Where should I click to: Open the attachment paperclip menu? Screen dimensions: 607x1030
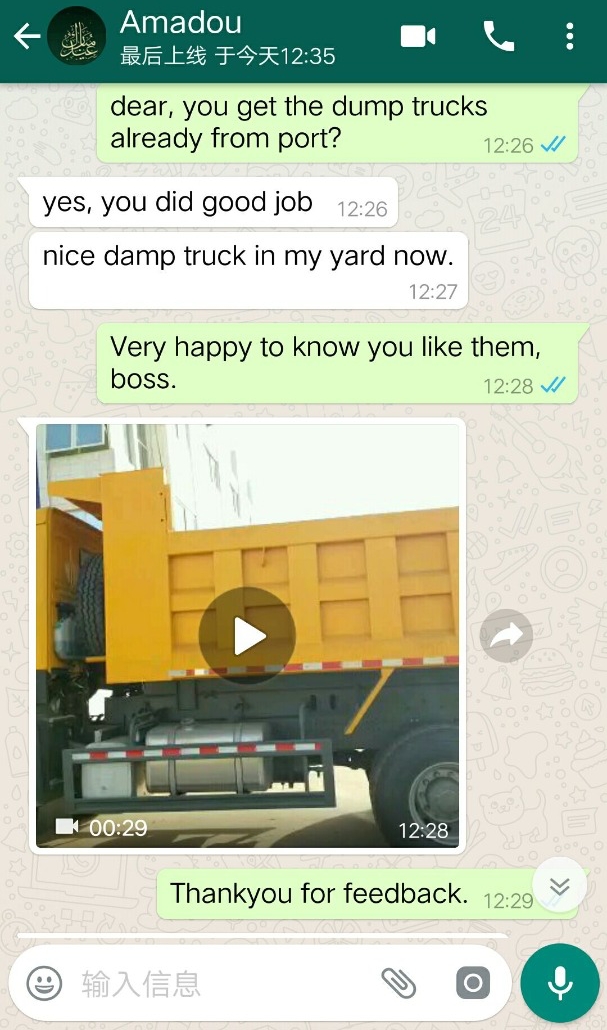(x=399, y=983)
